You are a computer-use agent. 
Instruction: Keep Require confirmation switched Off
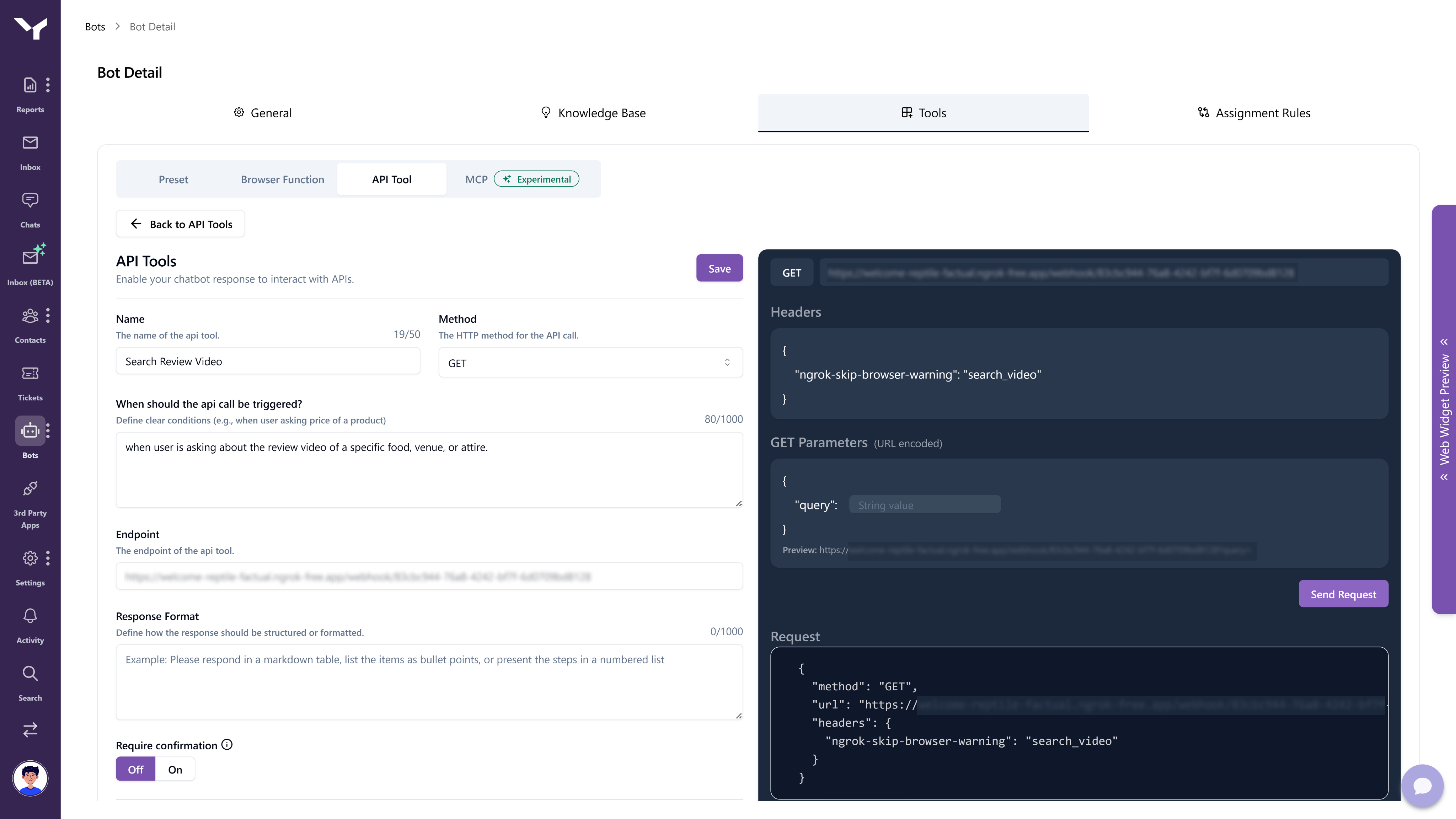[135, 769]
